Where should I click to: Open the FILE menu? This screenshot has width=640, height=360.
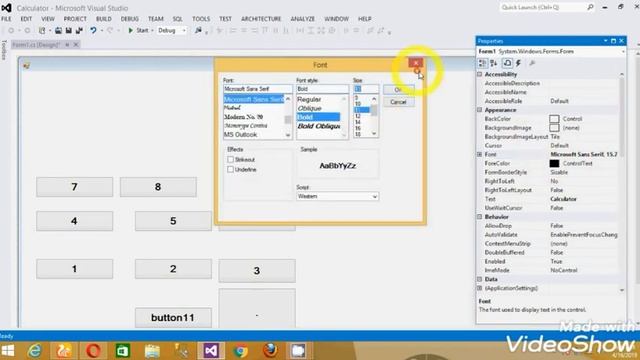coord(7,19)
